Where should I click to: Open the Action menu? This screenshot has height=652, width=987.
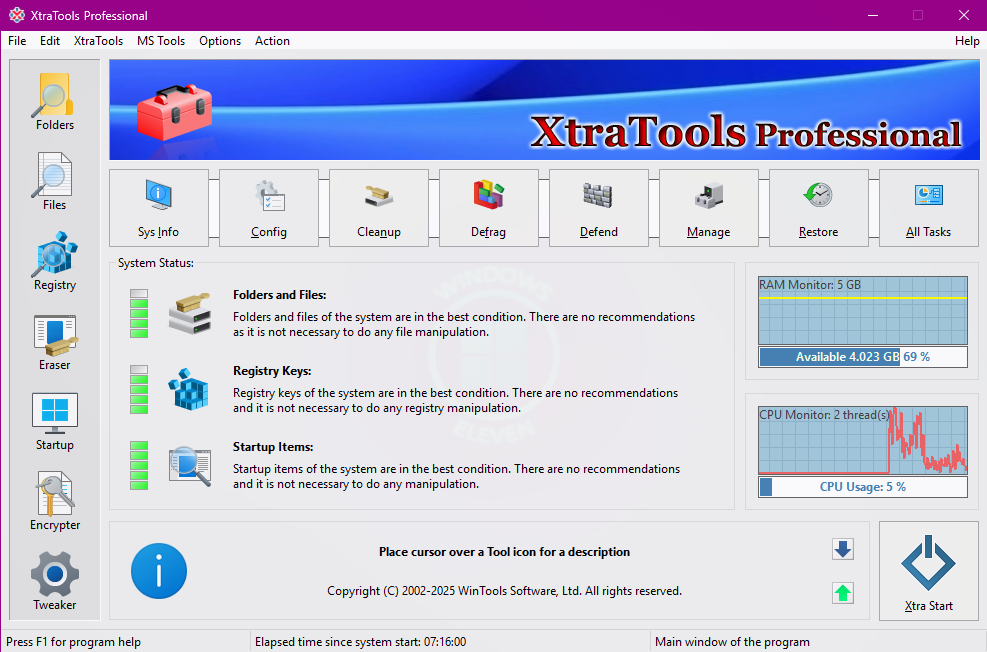pos(272,41)
